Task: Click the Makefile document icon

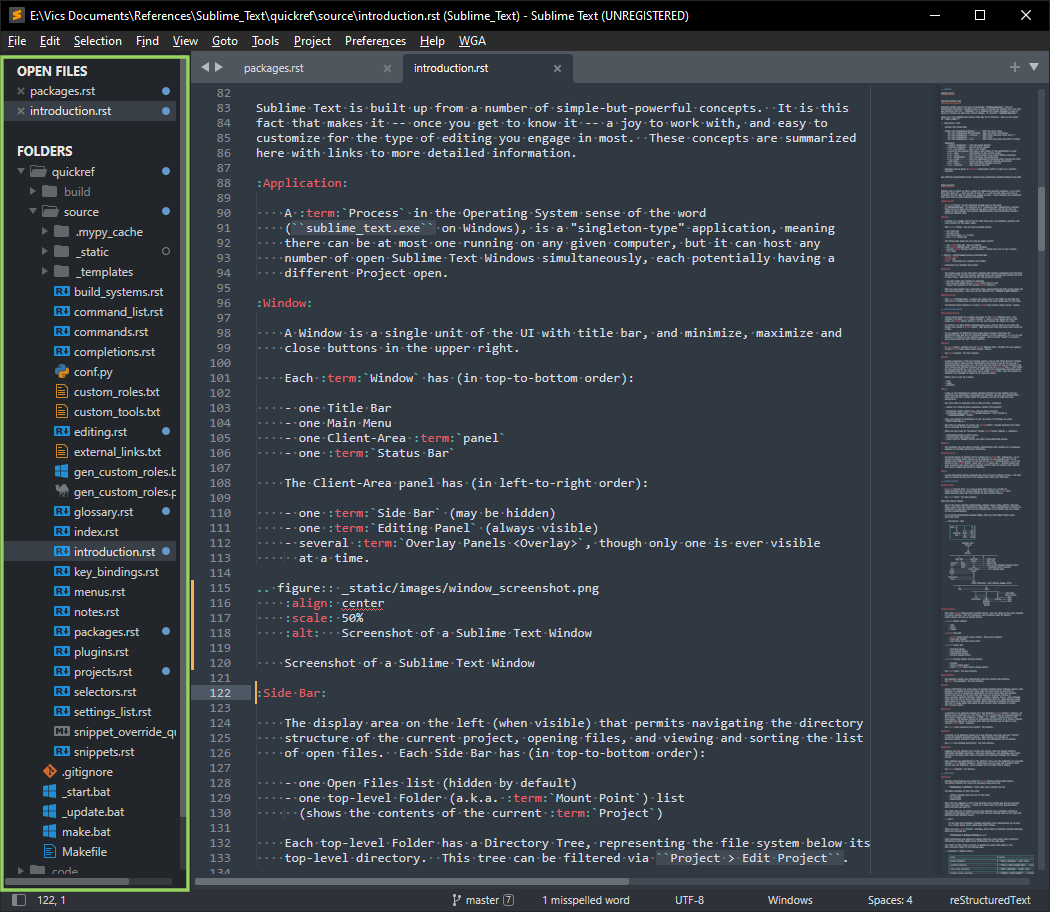Action: pos(49,852)
